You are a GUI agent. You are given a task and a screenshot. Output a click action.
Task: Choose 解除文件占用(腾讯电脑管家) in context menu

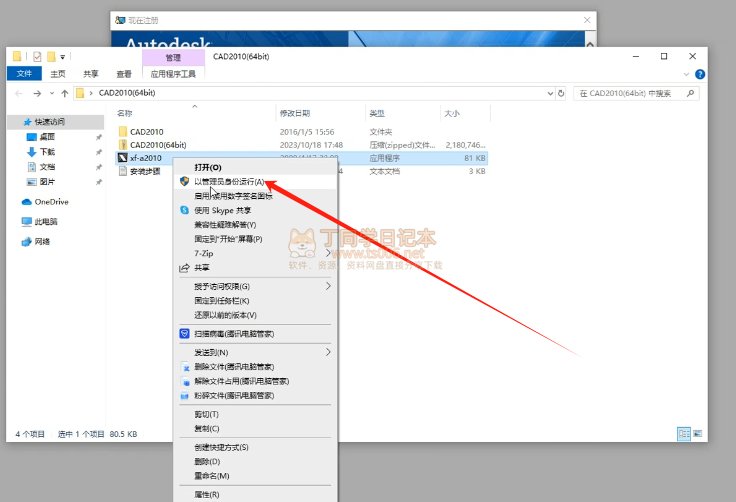pos(255,381)
